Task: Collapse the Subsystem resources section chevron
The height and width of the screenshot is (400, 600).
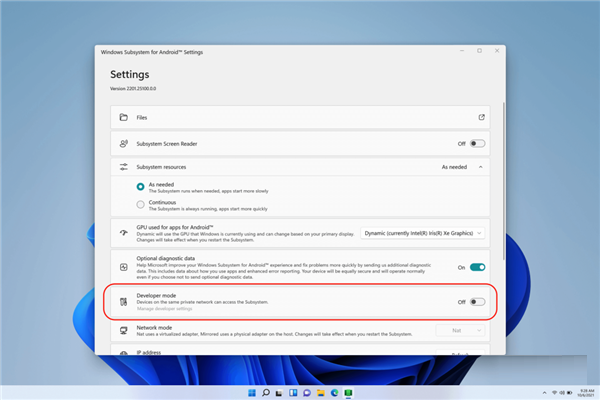Action: (x=481, y=167)
